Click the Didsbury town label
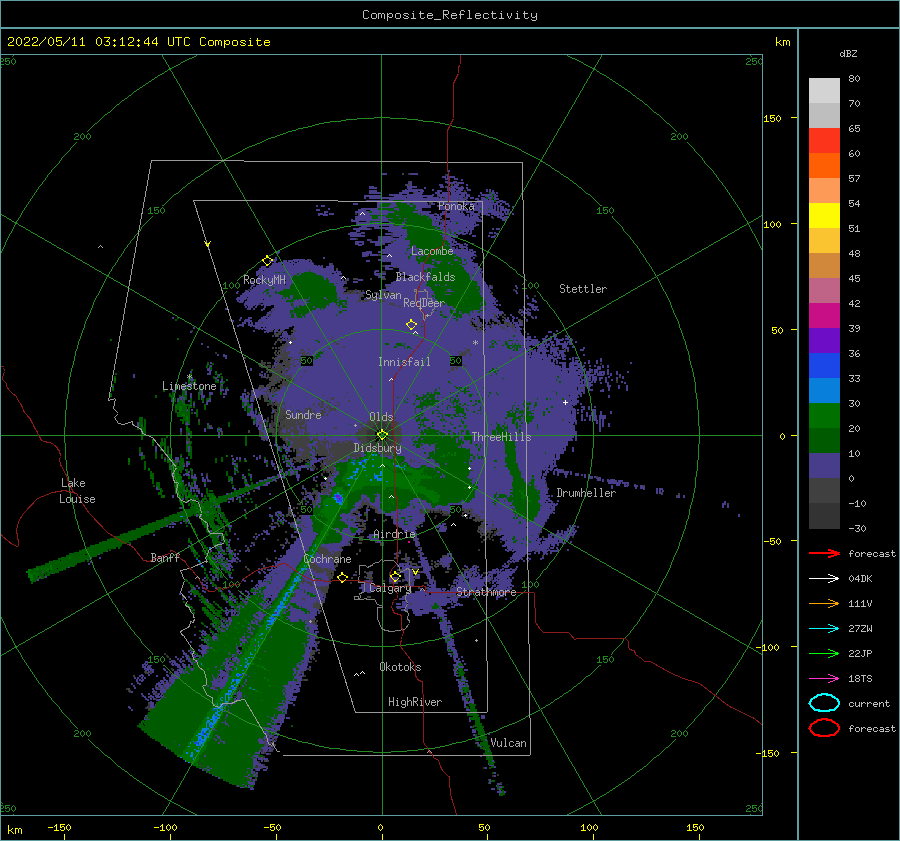 click(378, 448)
